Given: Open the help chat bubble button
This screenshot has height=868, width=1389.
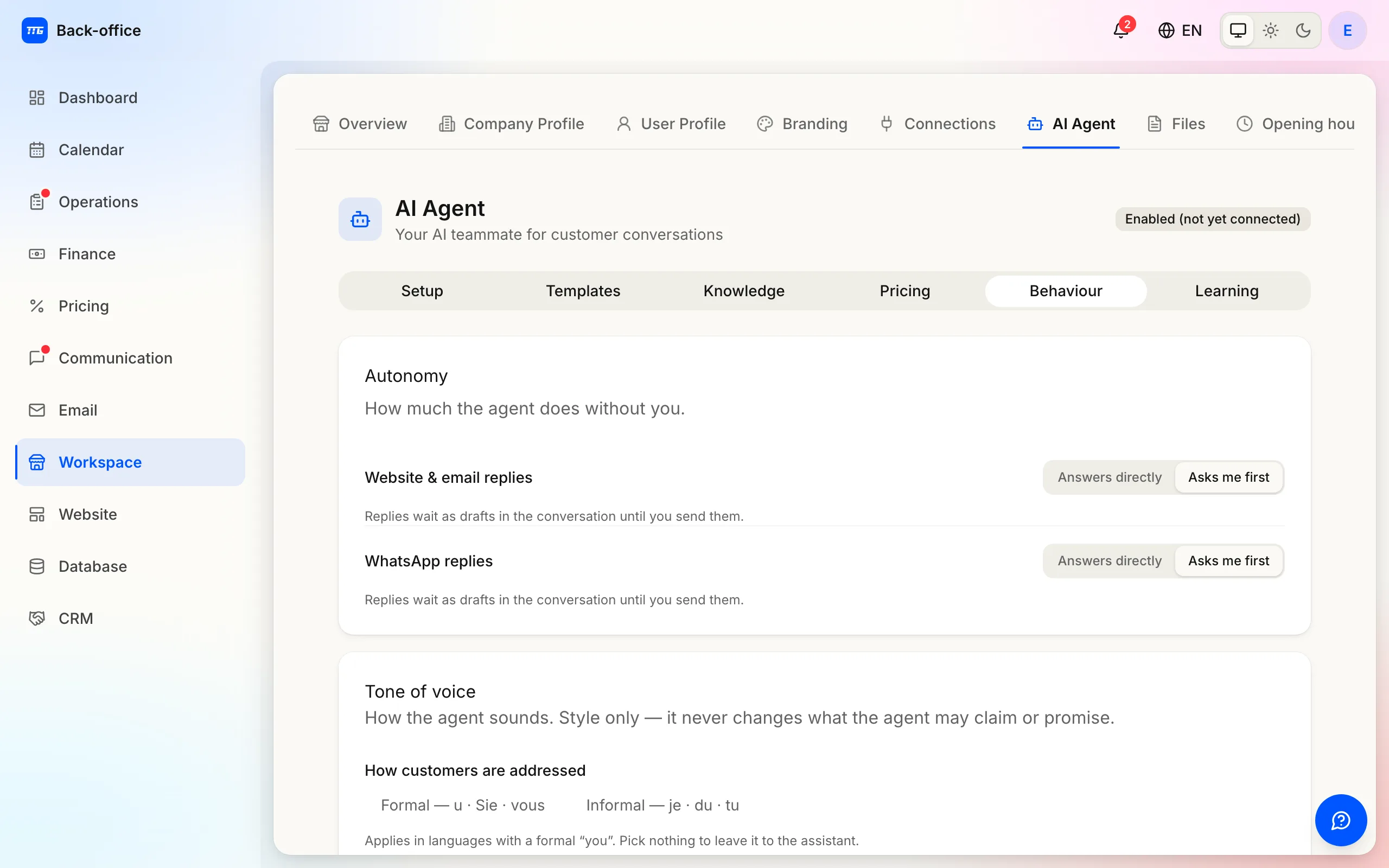Looking at the screenshot, I should [x=1341, y=820].
